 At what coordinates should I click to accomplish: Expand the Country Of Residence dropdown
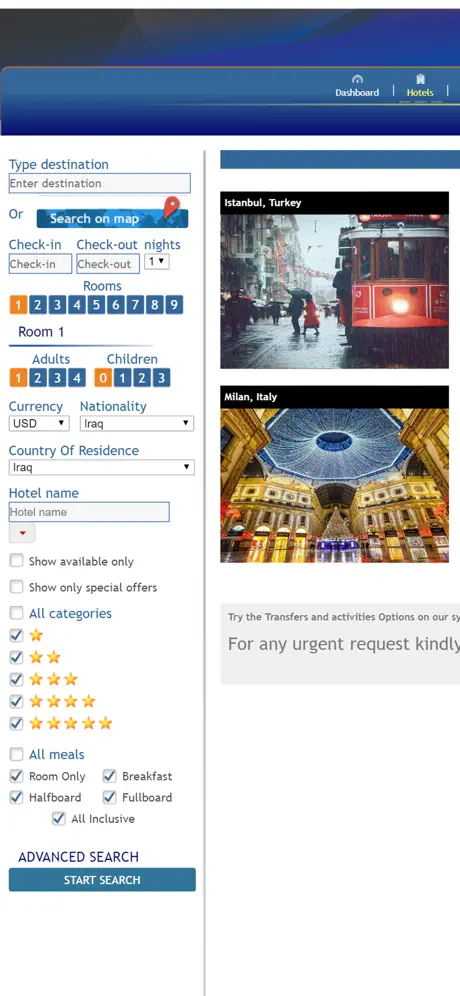[x=102, y=467]
